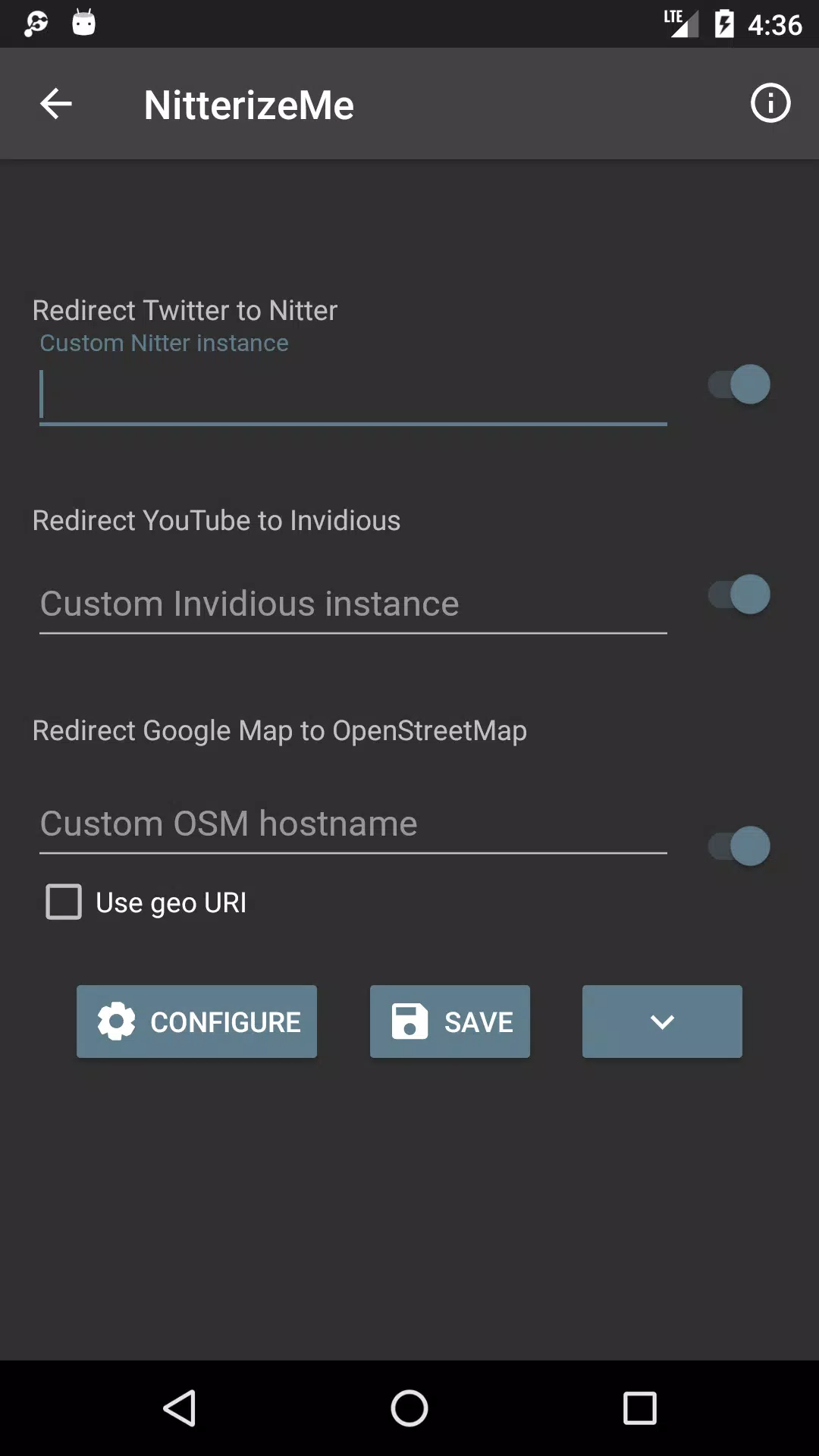Expand more options with chevron button
The image size is (819, 1456).
(662, 1021)
